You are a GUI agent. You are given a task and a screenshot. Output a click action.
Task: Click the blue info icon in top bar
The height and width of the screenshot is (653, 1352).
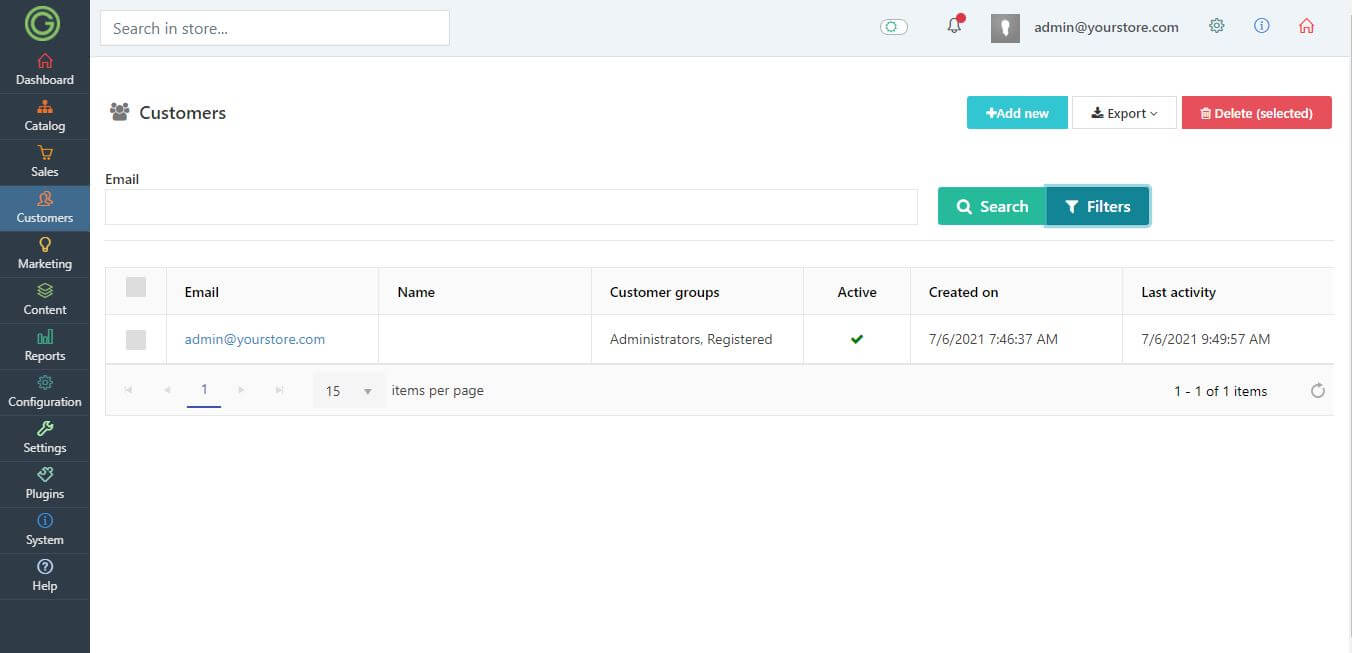(x=1262, y=26)
